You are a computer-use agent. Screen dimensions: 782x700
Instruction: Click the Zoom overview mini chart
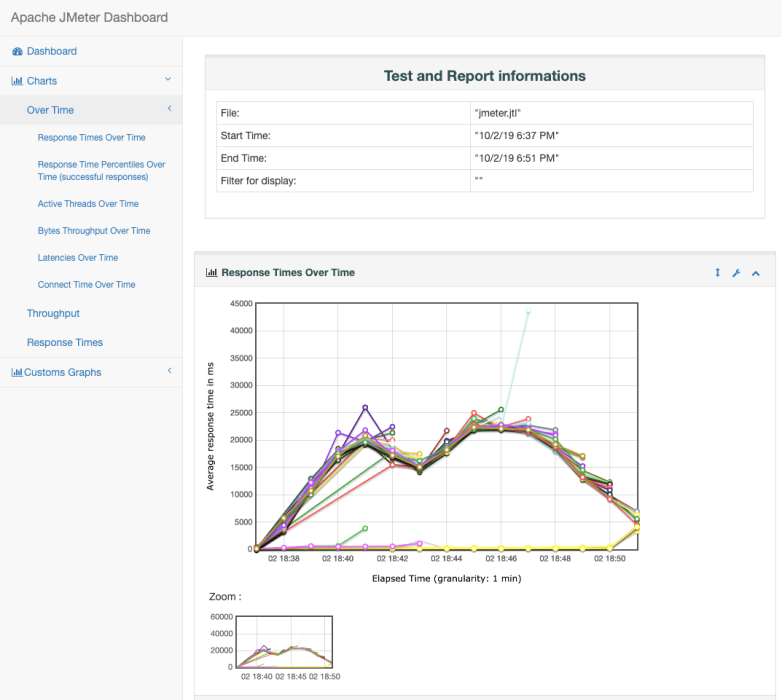tap(283, 641)
